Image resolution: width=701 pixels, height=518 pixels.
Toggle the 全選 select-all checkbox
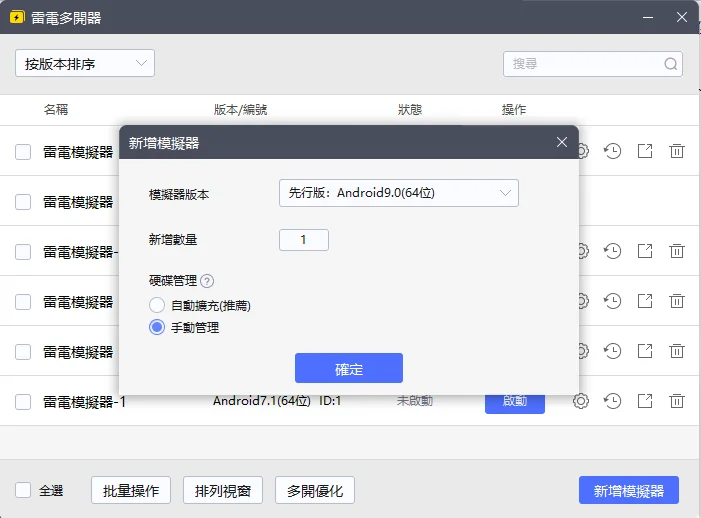click(x=23, y=490)
